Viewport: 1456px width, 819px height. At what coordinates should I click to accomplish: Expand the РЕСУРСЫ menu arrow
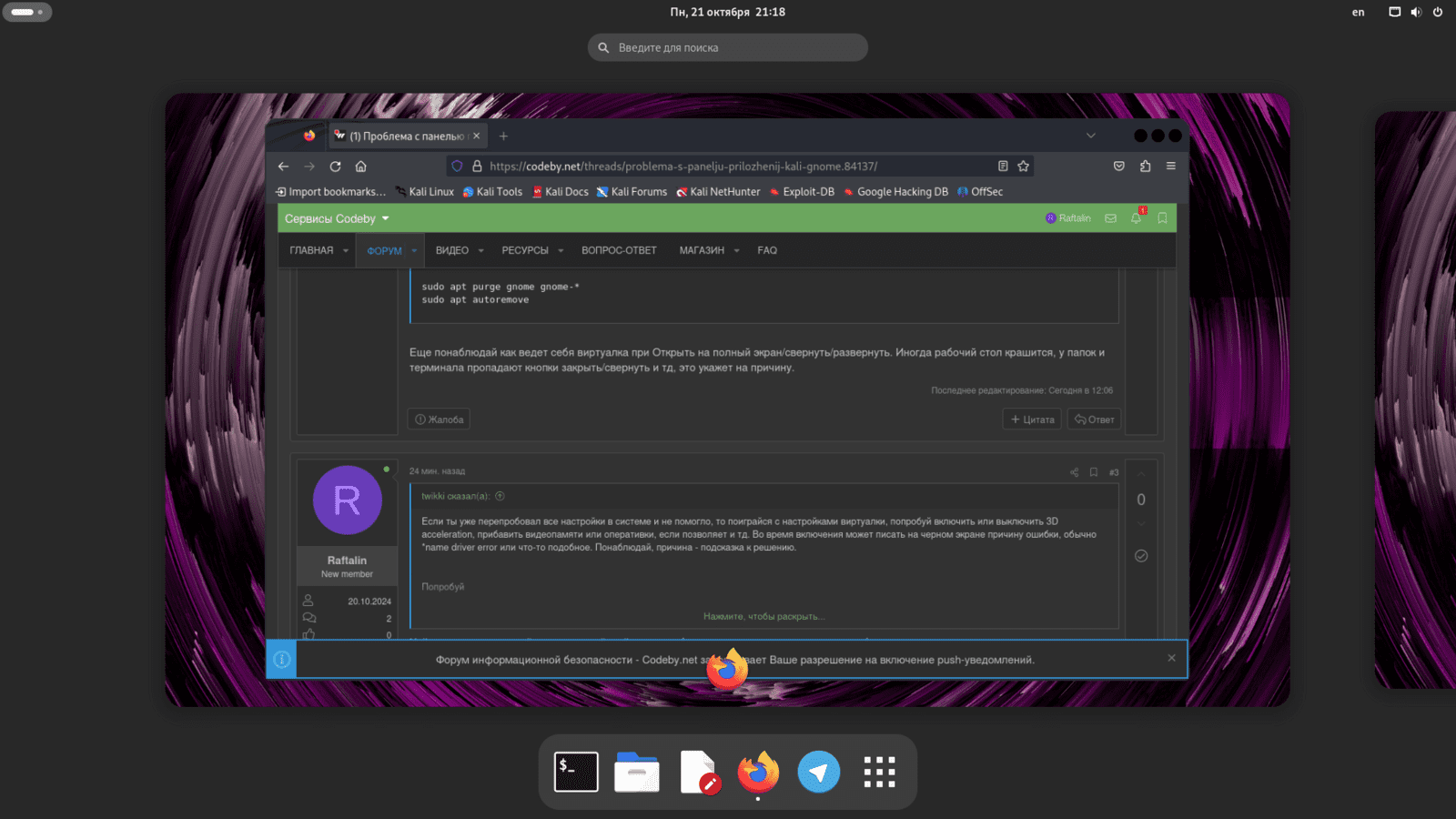coord(561,251)
